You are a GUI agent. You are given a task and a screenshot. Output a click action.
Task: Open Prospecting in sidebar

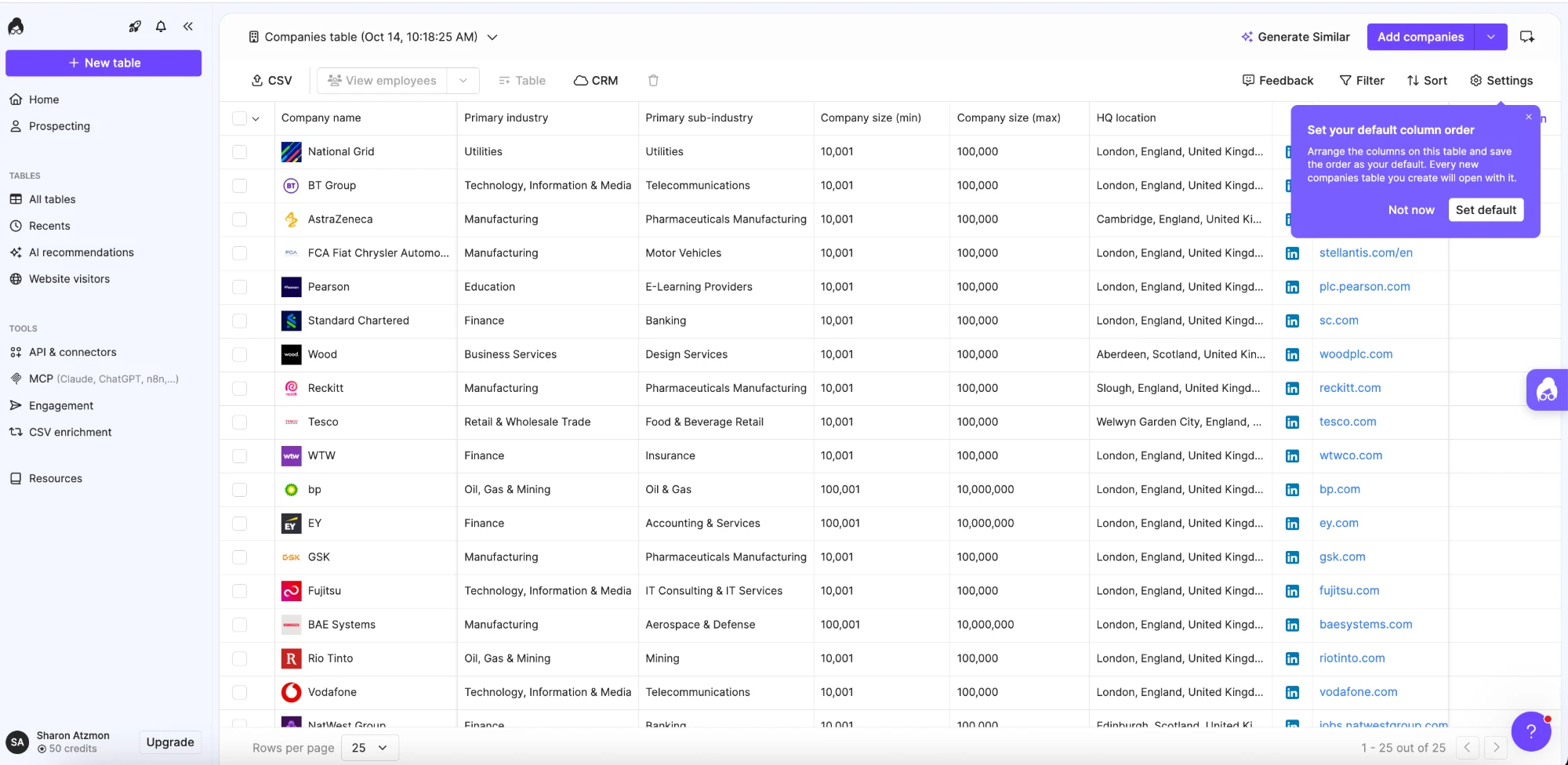coord(60,126)
